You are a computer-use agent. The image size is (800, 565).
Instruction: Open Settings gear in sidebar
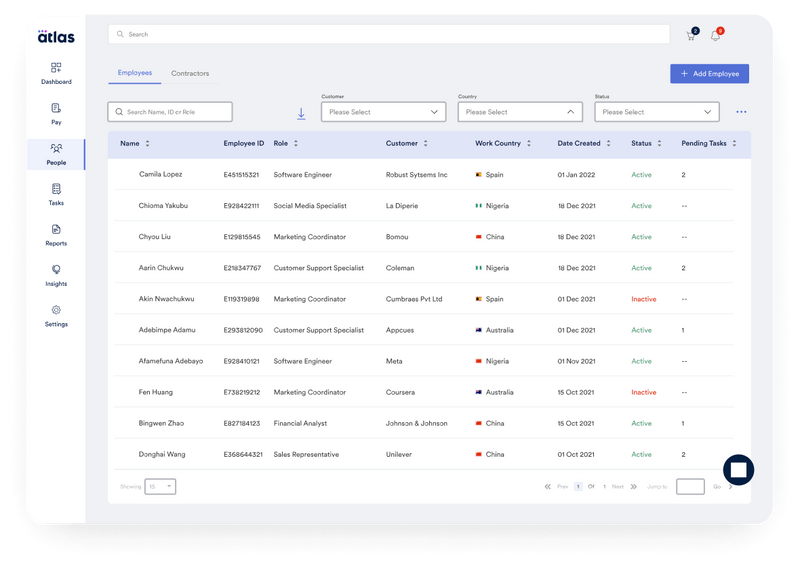[x=56, y=310]
